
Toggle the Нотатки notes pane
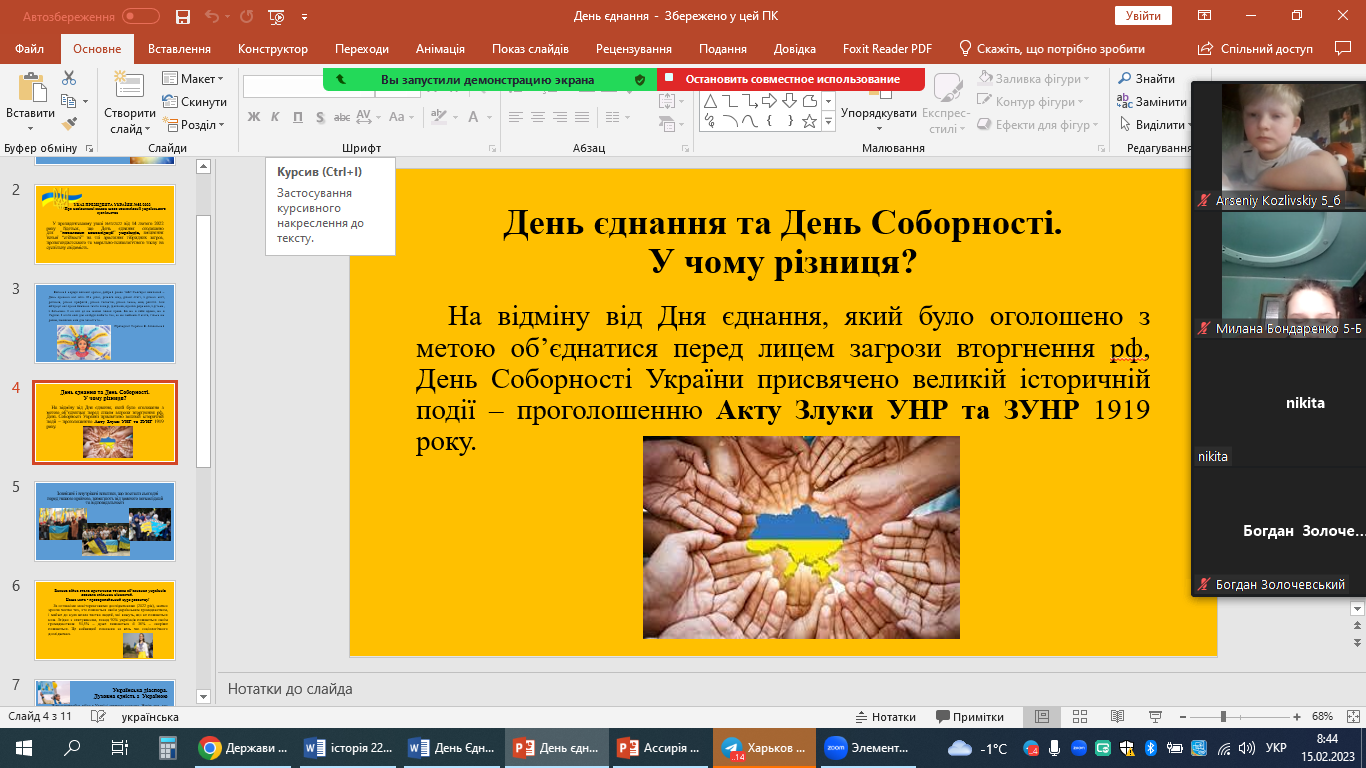click(885, 717)
